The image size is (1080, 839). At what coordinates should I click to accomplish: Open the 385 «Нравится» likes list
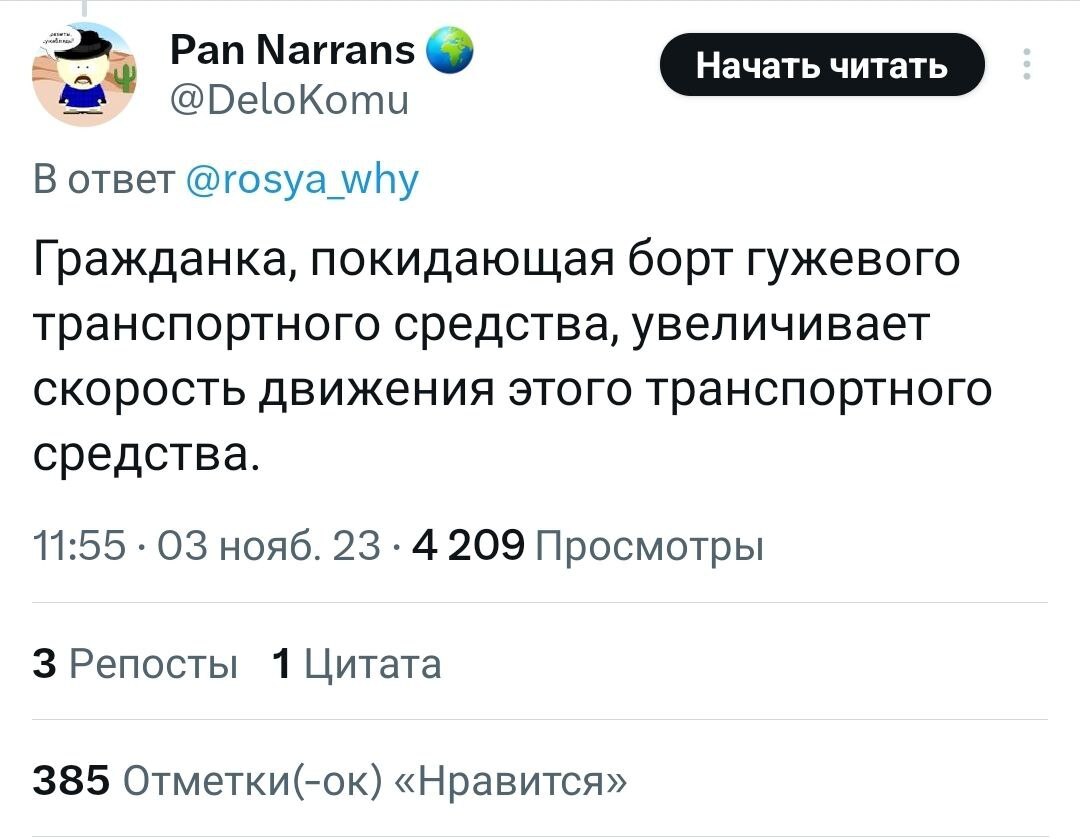[x=332, y=778]
